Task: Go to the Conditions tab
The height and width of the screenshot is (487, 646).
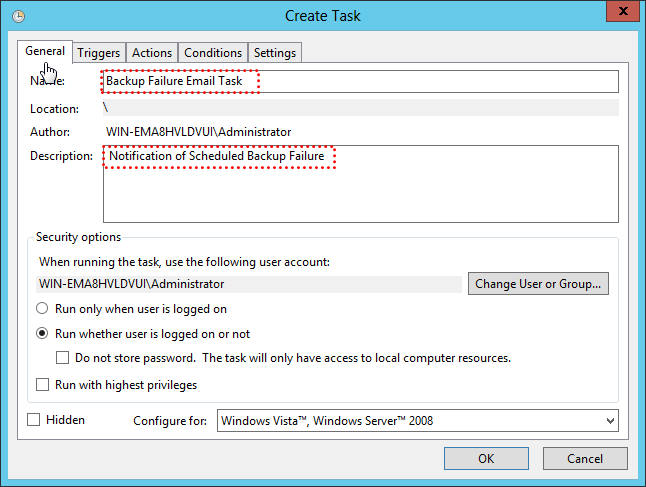Action: click(x=213, y=53)
